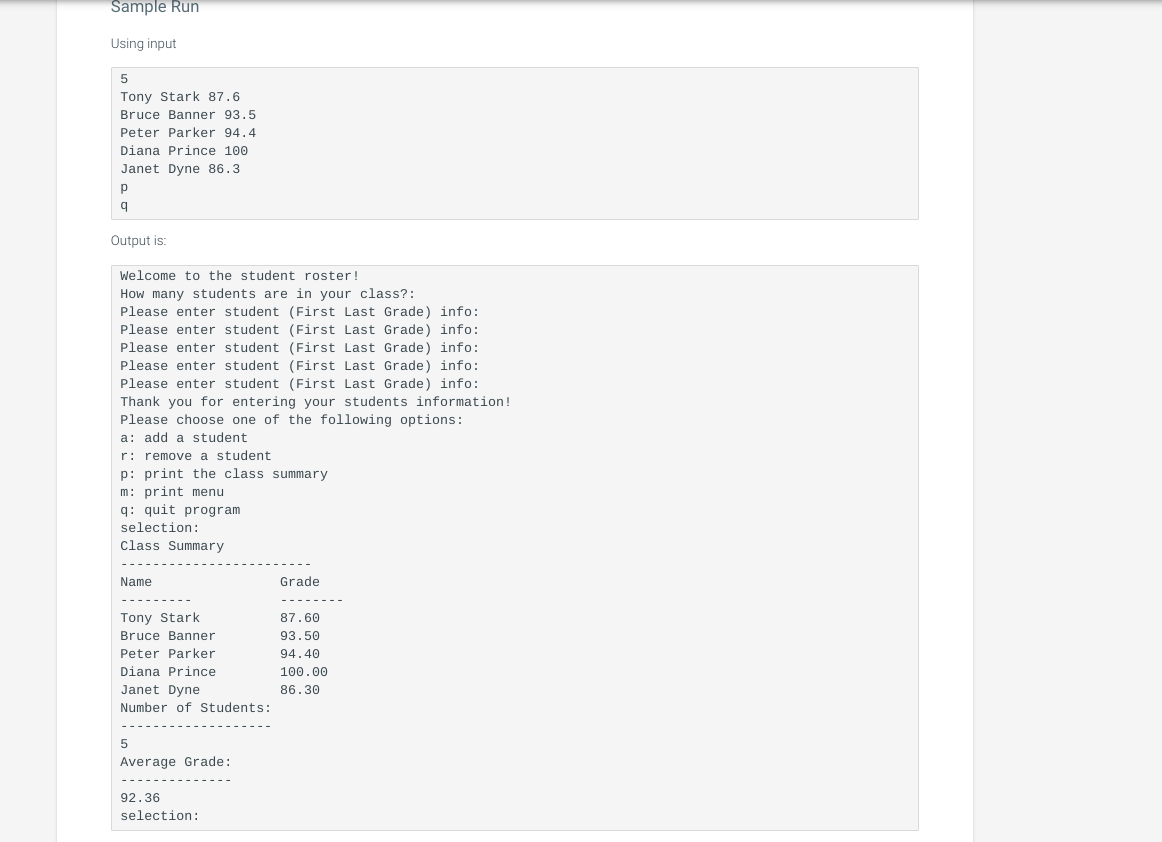Click the "m: print menu" option text
The height and width of the screenshot is (842, 1162).
[172, 492]
